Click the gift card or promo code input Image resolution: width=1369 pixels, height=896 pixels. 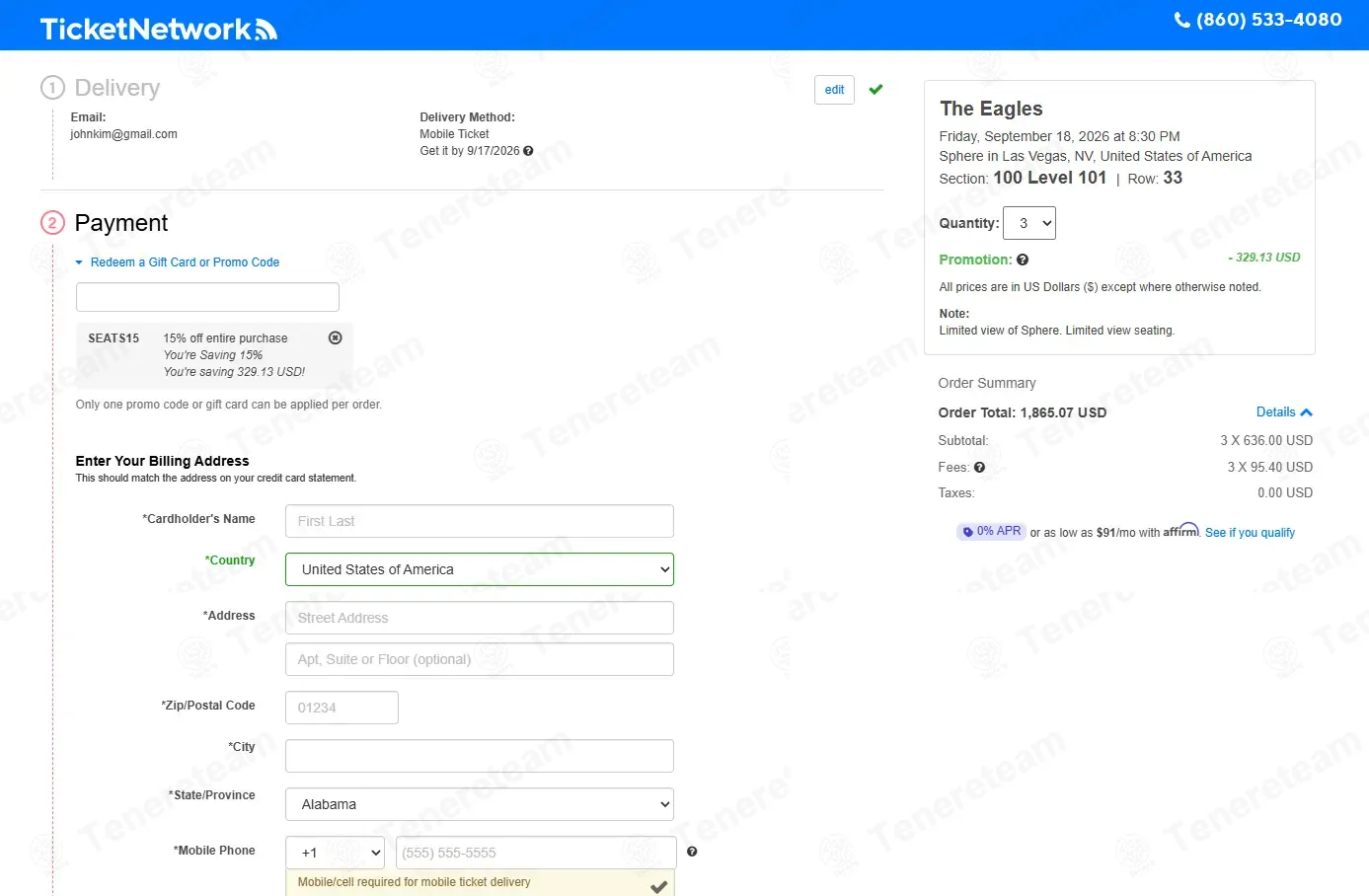tap(207, 297)
